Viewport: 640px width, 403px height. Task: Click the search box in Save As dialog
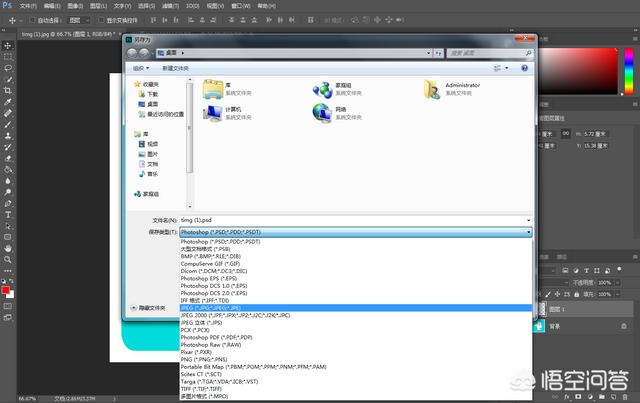click(x=489, y=53)
